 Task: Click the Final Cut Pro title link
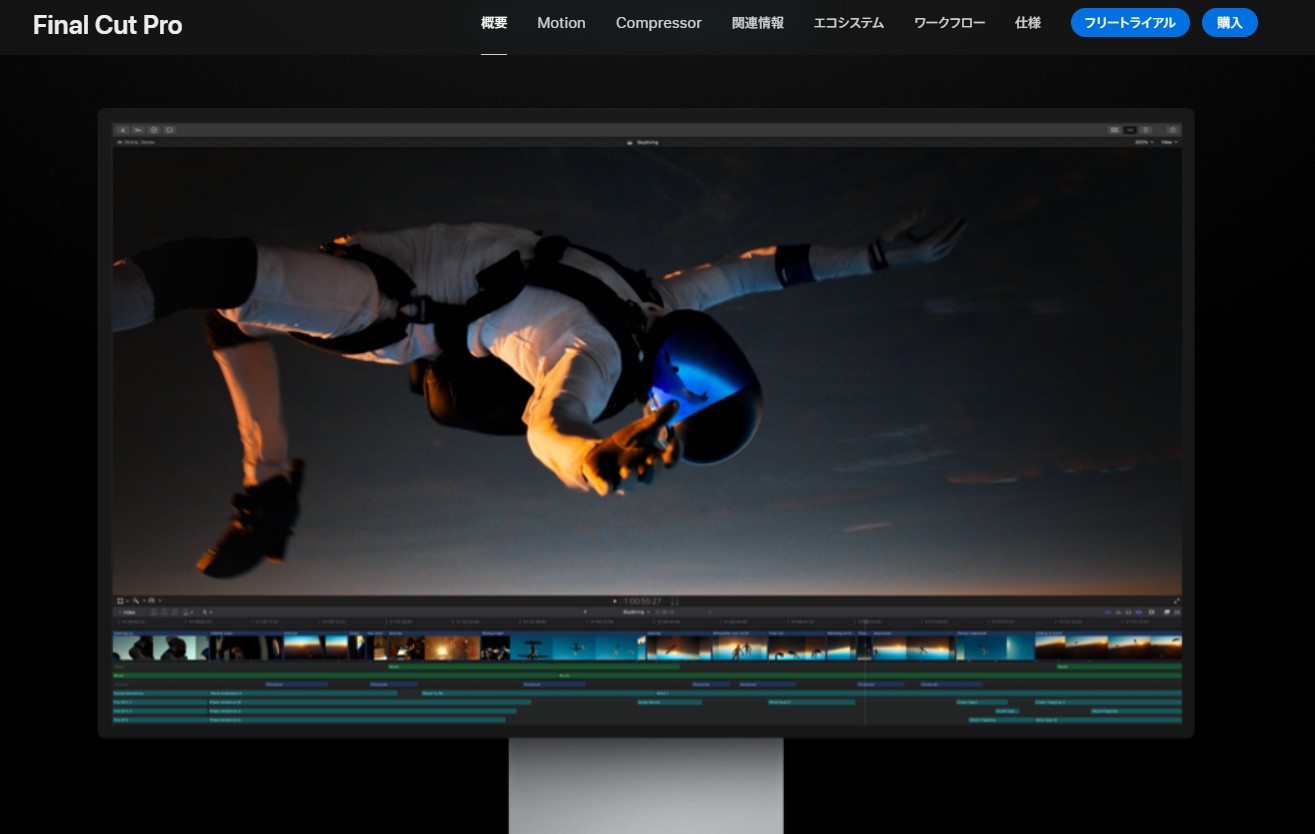[107, 25]
